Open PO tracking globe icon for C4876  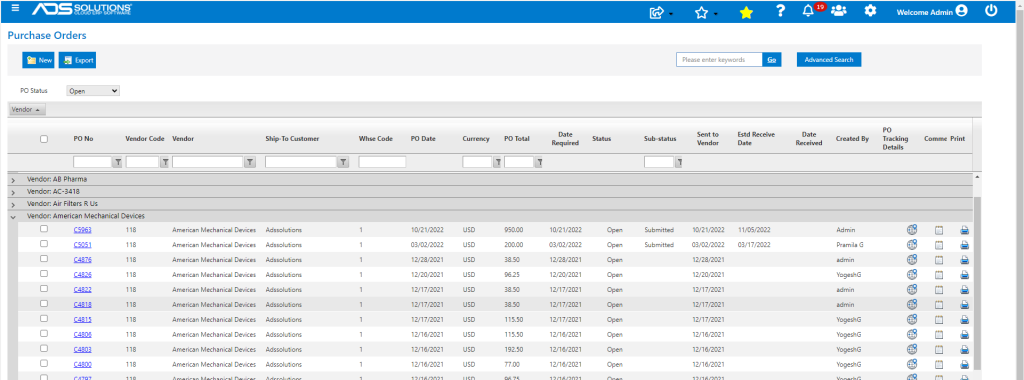click(912, 259)
